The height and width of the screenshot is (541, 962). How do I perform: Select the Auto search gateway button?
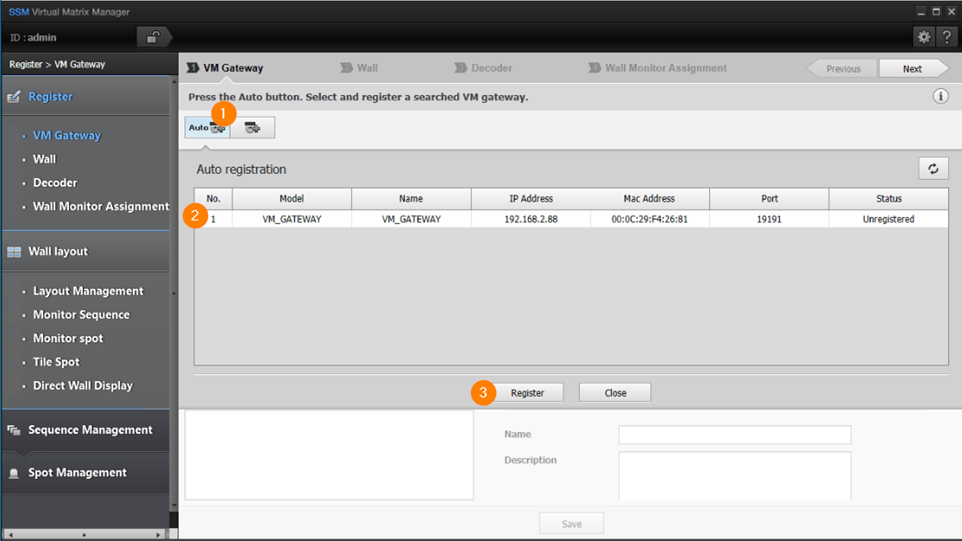pos(207,128)
